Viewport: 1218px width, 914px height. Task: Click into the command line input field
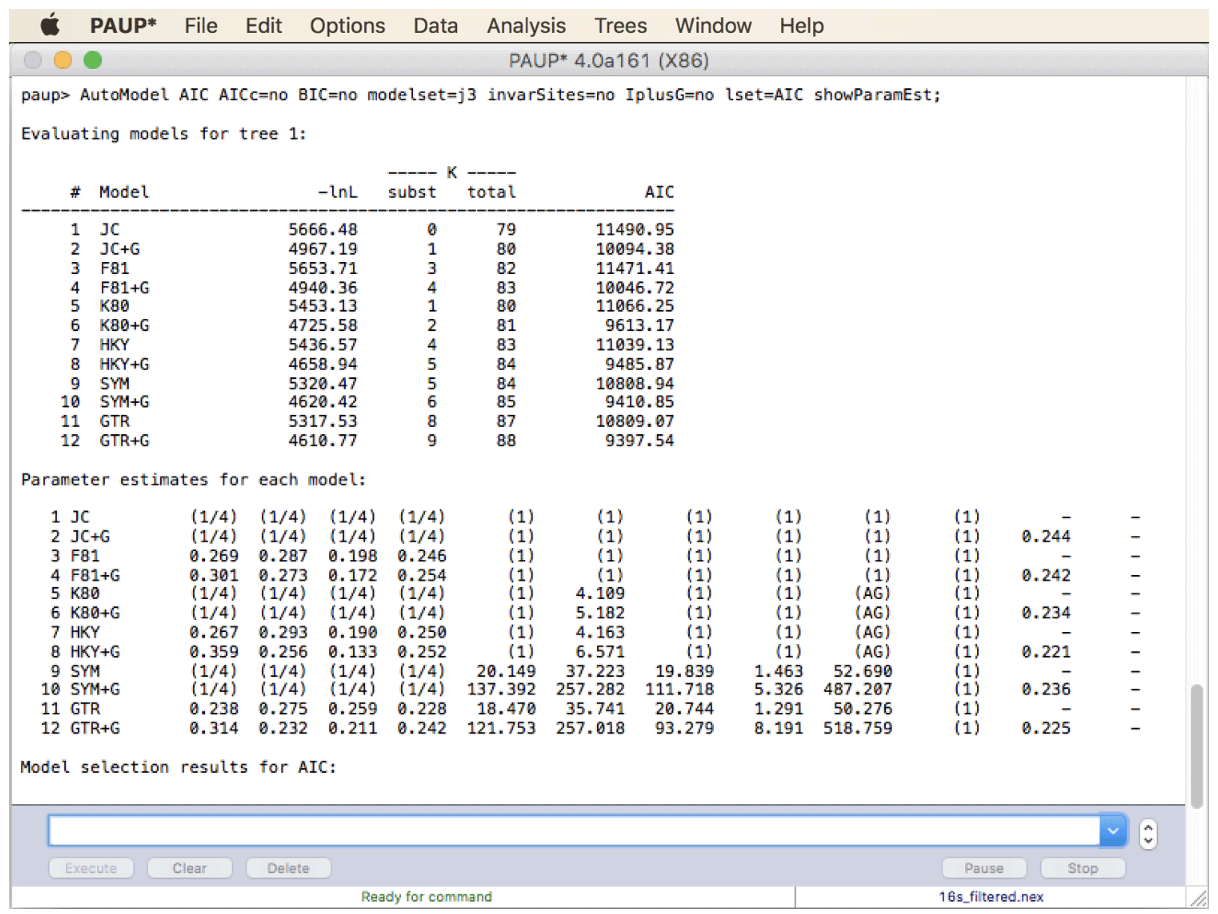[x=574, y=831]
